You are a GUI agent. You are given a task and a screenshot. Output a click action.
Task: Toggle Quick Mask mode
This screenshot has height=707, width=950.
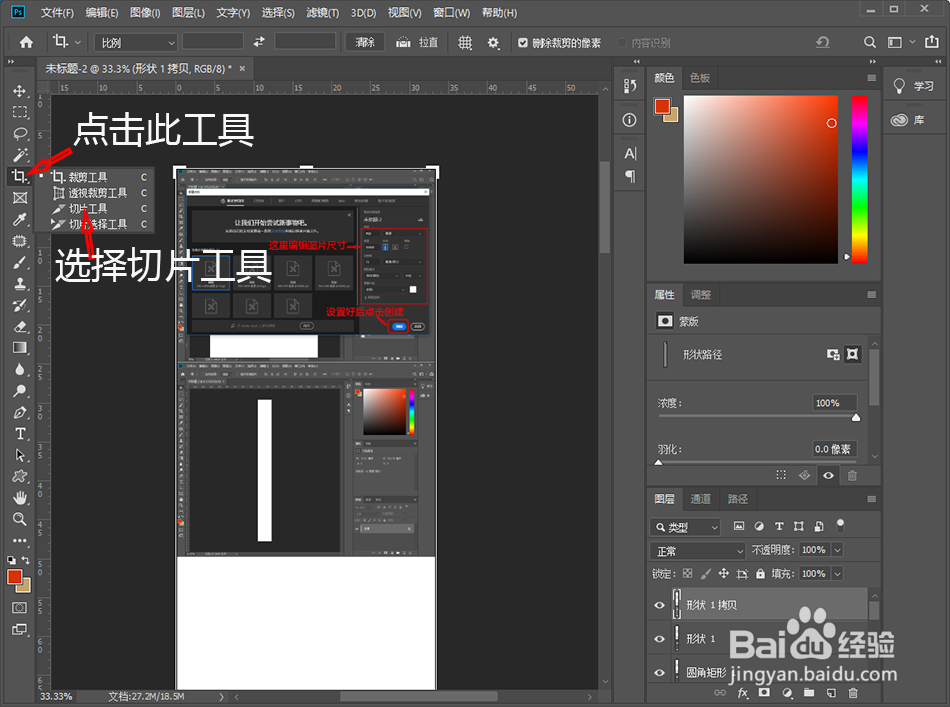pos(19,607)
